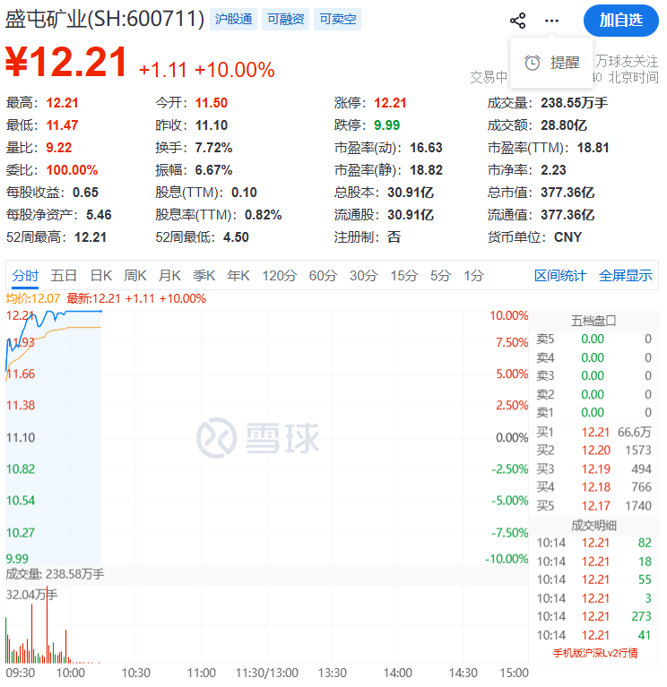This screenshot has height=687, width=667.
Task: Click the 沪股通 tag
Action: point(235,19)
